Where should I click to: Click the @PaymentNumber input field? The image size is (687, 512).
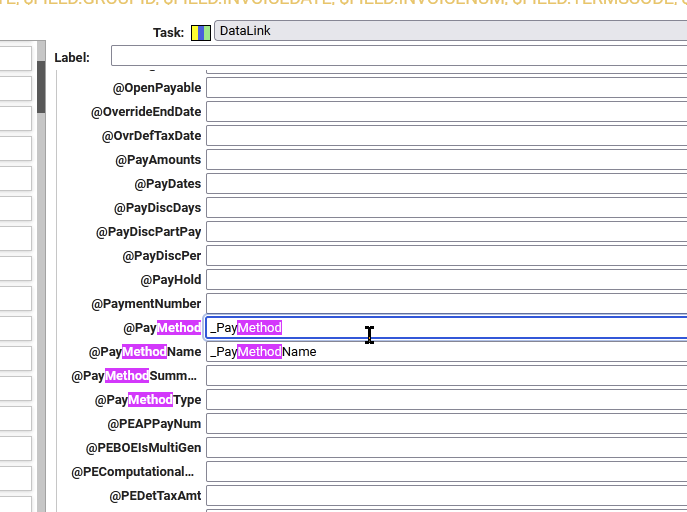coord(446,304)
